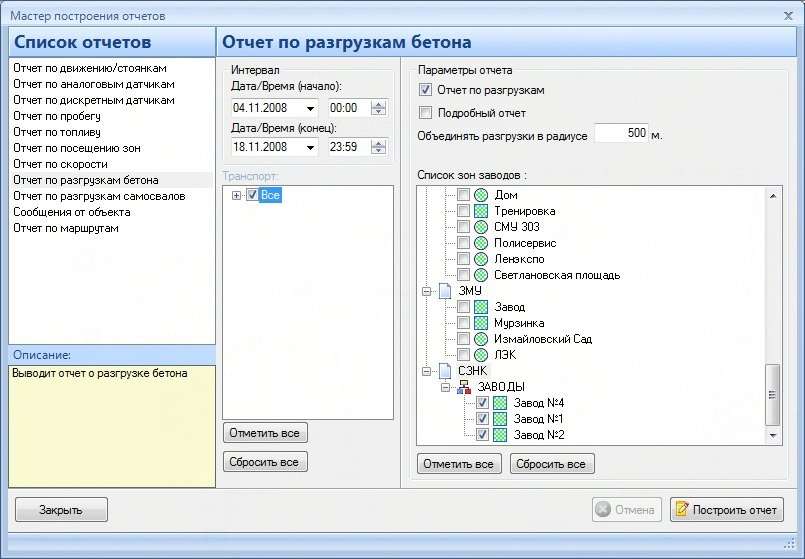Viewport: 805px width, 559px height.
Task: Click the hierarchy icon beside ЗАВОДЫ
Action: coord(464,387)
